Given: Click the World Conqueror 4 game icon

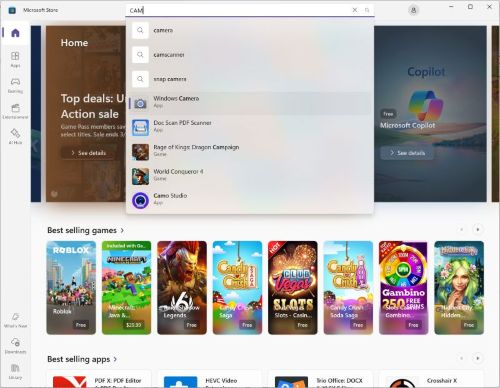Looking at the screenshot, I should [x=140, y=176].
